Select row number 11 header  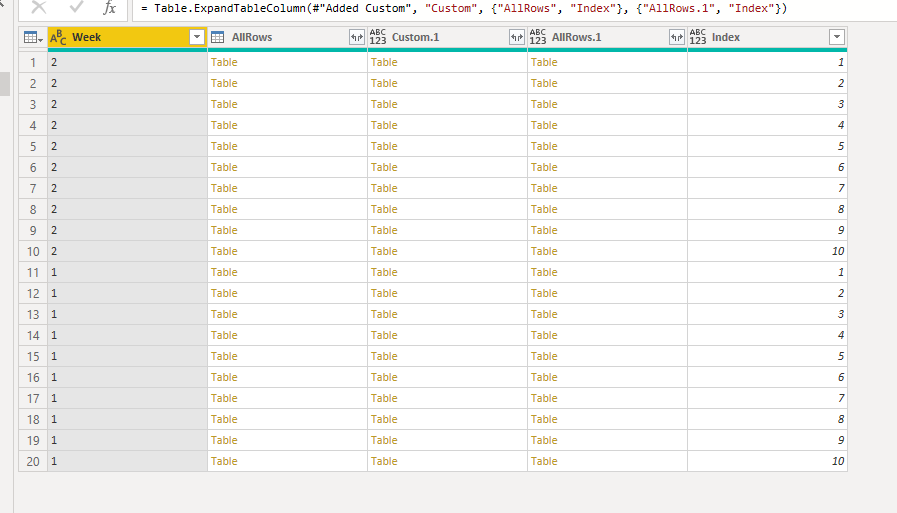33,272
